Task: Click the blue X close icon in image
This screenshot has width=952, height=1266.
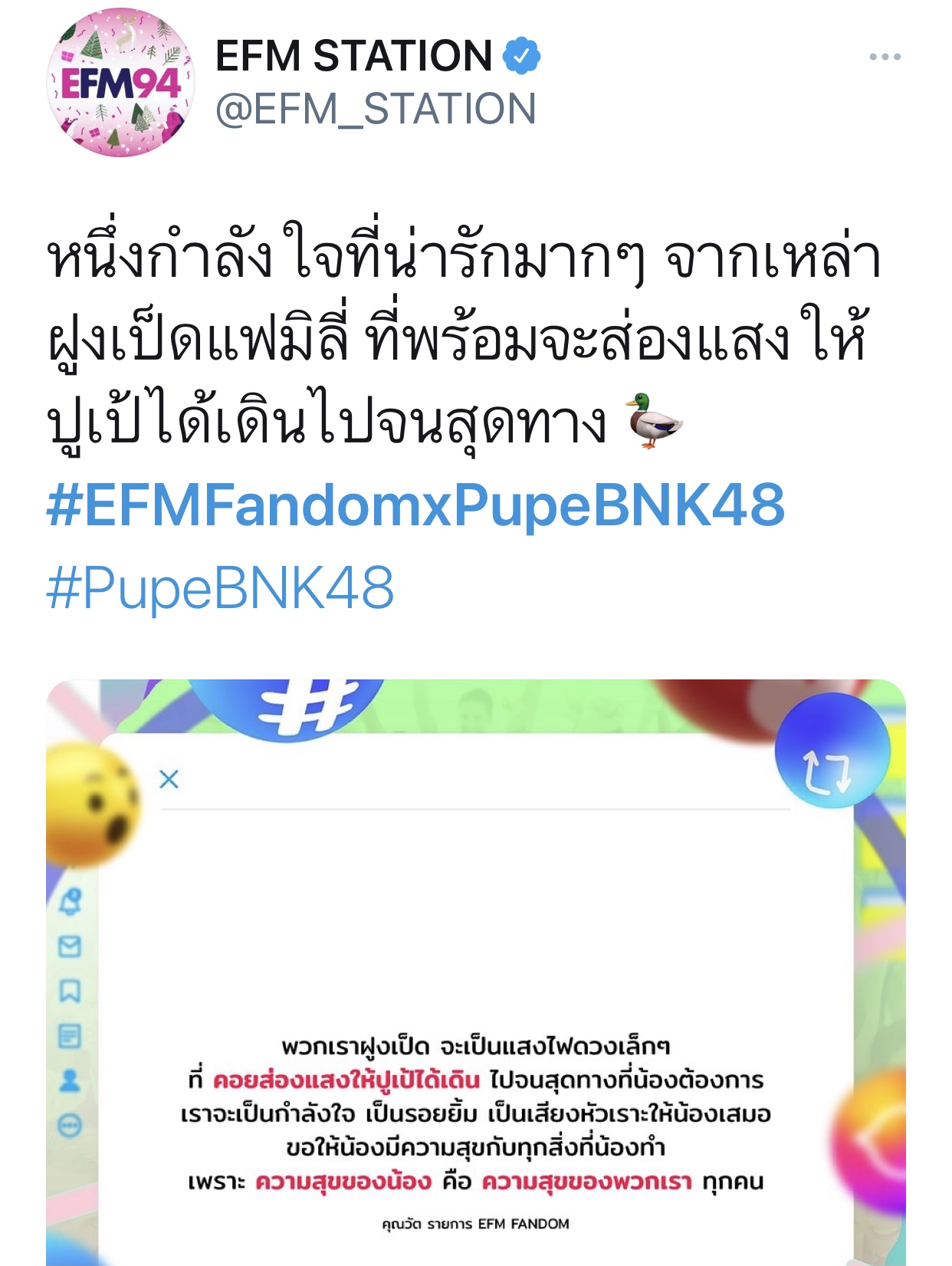Action: click(169, 779)
